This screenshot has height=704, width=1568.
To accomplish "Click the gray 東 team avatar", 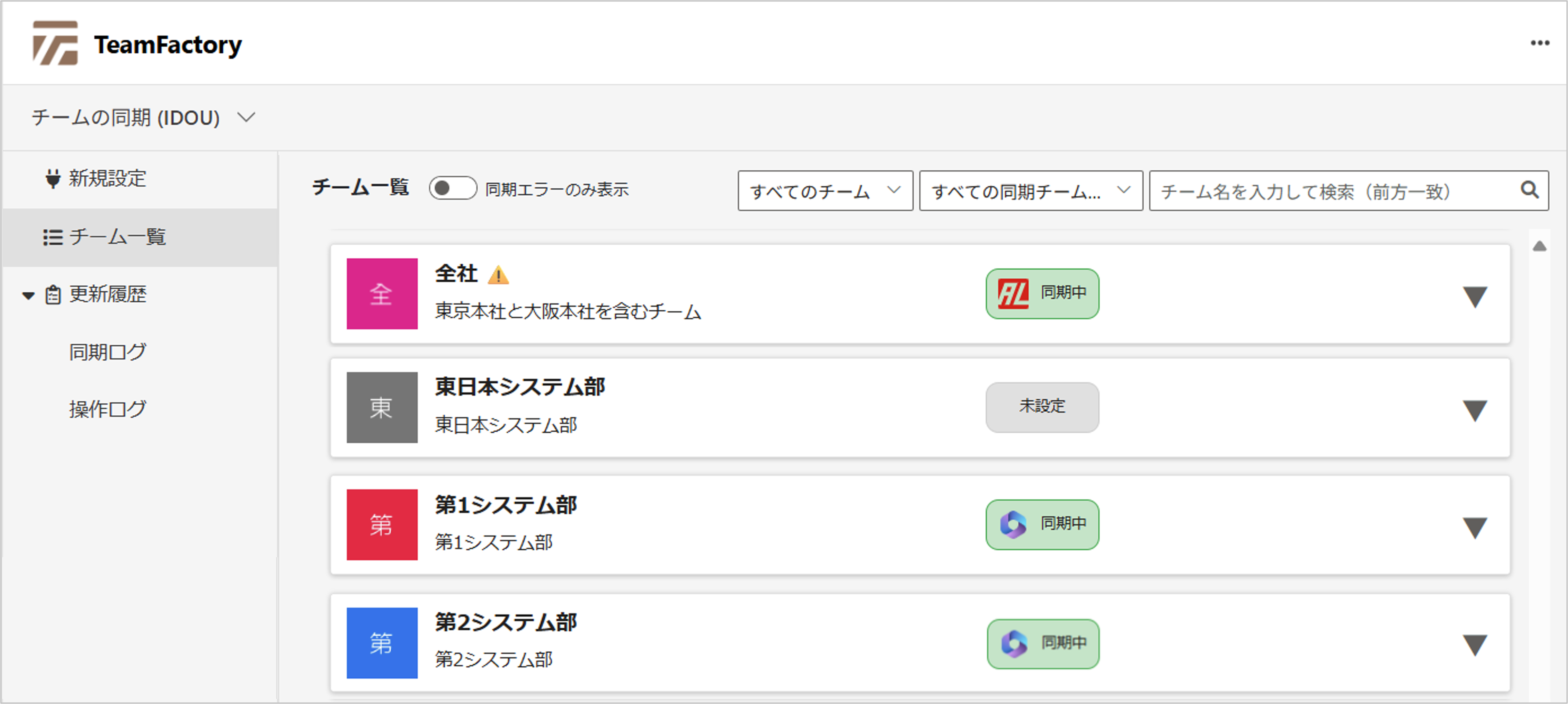I will click(382, 407).
